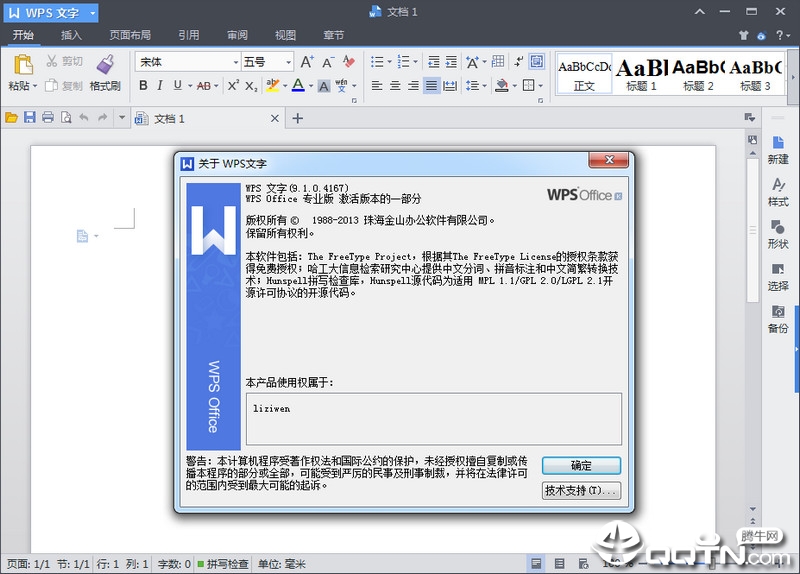
Task: Click Save disk icon
Action: click(x=30, y=118)
